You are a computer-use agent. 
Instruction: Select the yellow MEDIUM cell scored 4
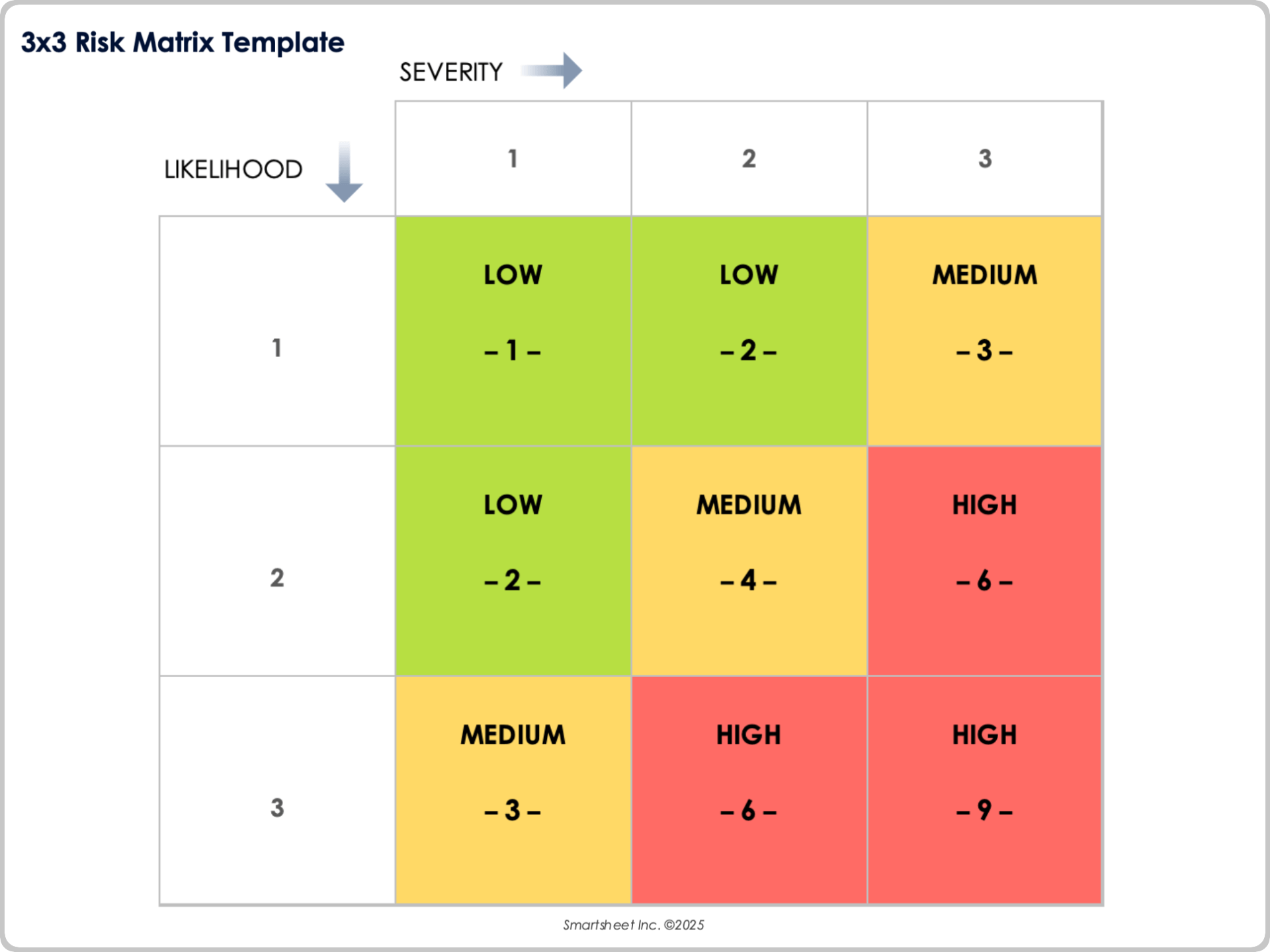coord(749,561)
